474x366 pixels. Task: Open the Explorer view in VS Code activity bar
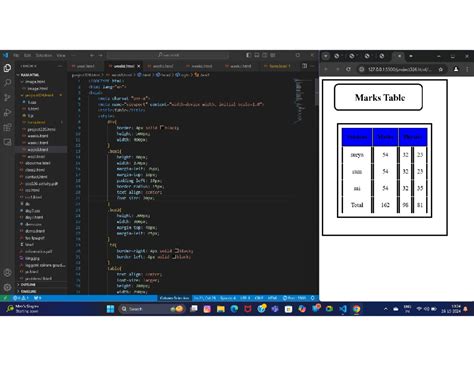tap(7, 68)
